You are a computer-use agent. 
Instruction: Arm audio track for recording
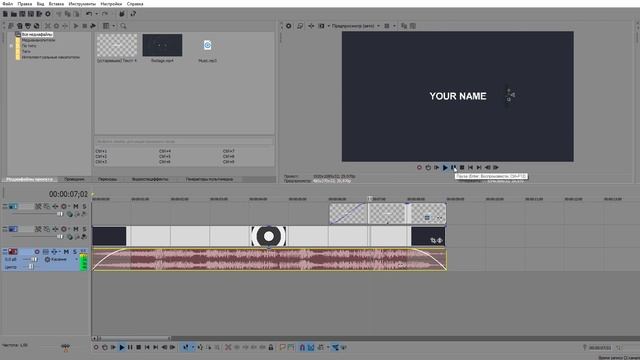[37, 252]
